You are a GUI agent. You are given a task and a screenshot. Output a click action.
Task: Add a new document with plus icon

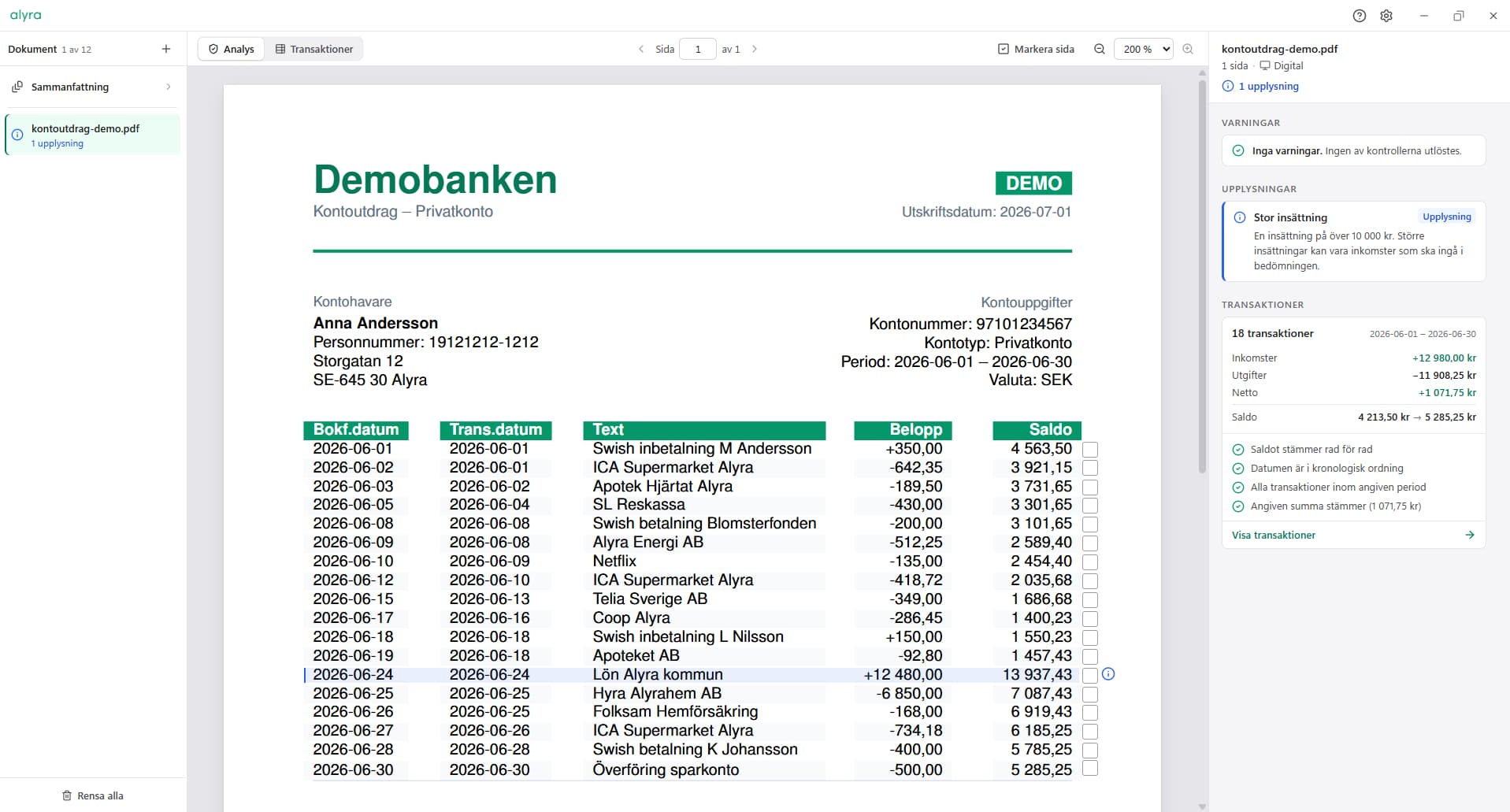(166, 49)
